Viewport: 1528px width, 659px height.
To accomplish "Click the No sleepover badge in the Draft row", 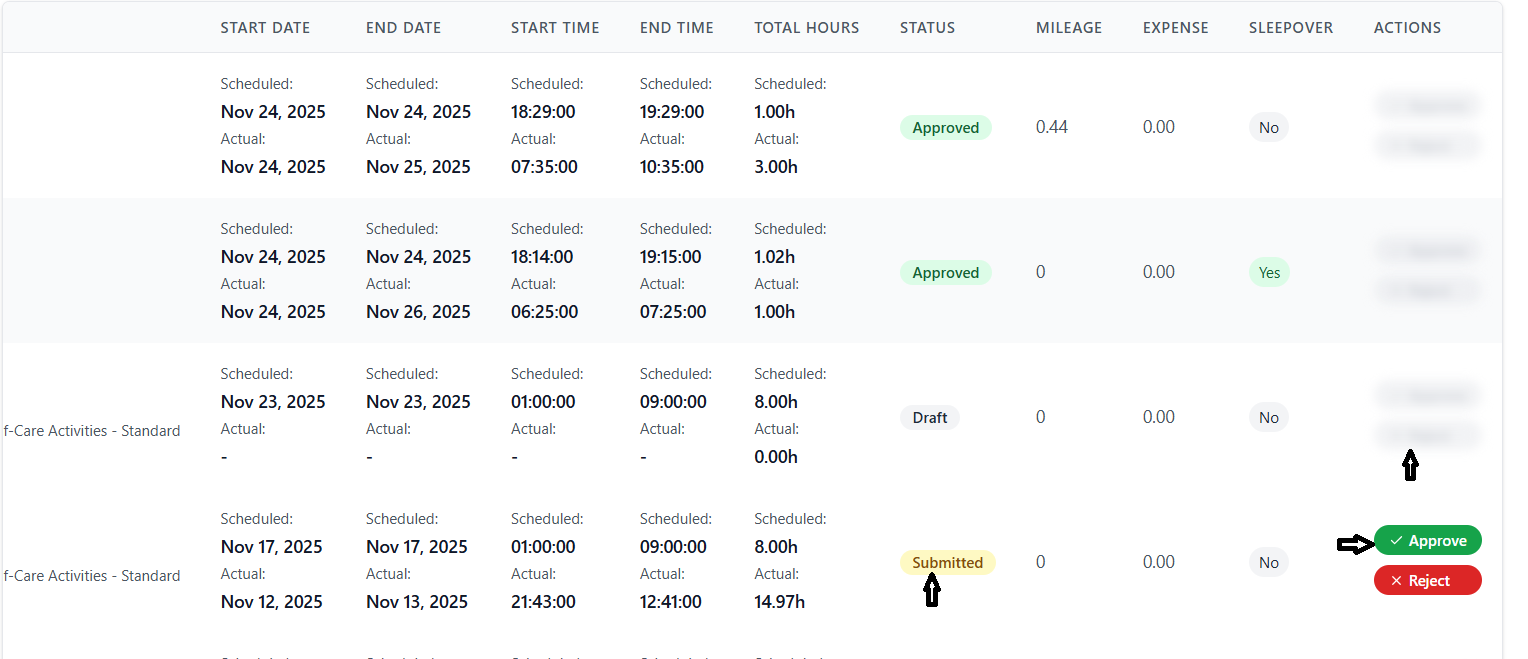I will 1268,417.
